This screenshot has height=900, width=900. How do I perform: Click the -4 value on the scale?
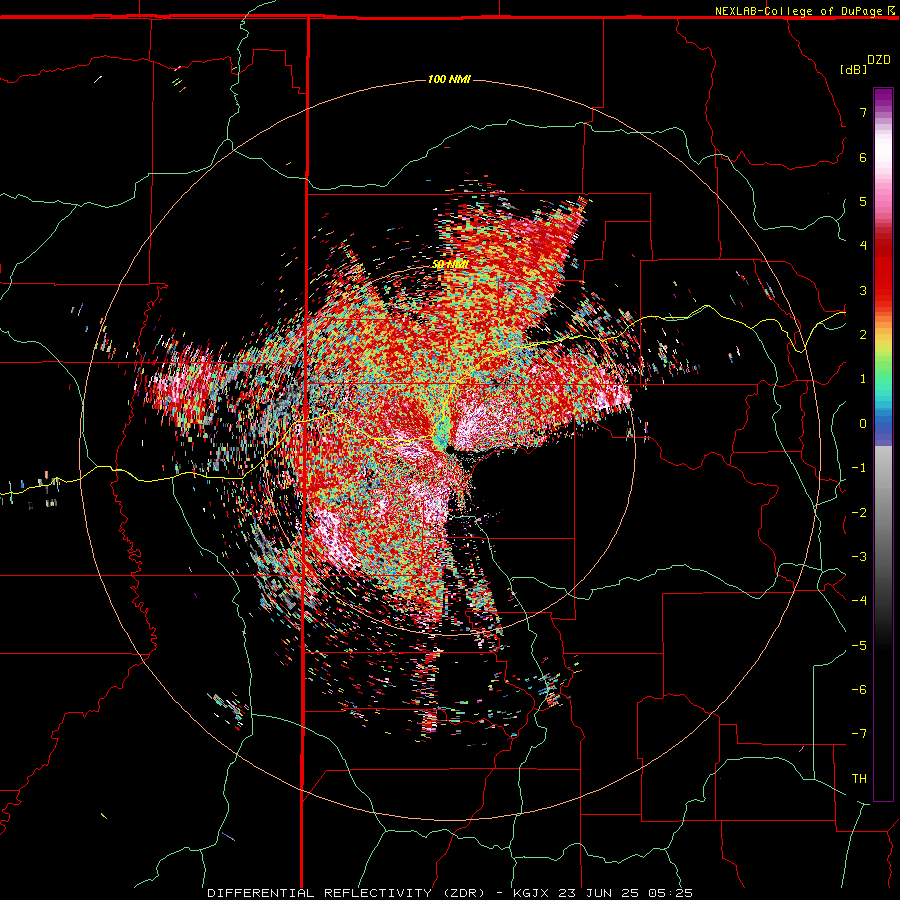[859, 601]
